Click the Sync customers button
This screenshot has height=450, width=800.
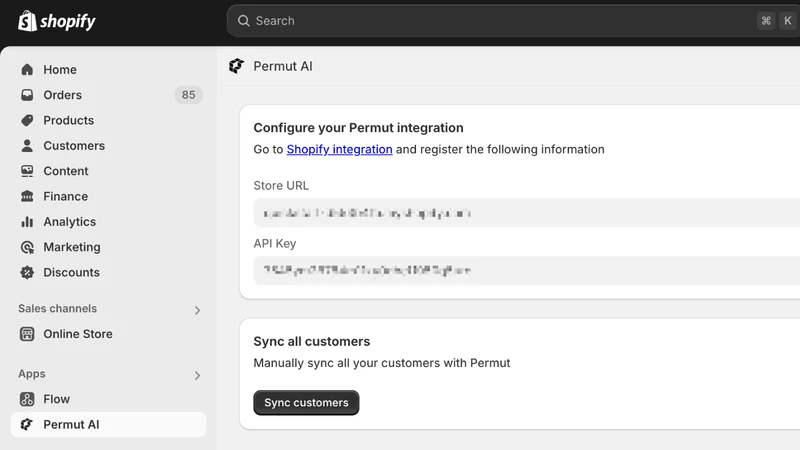(x=306, y=403)
